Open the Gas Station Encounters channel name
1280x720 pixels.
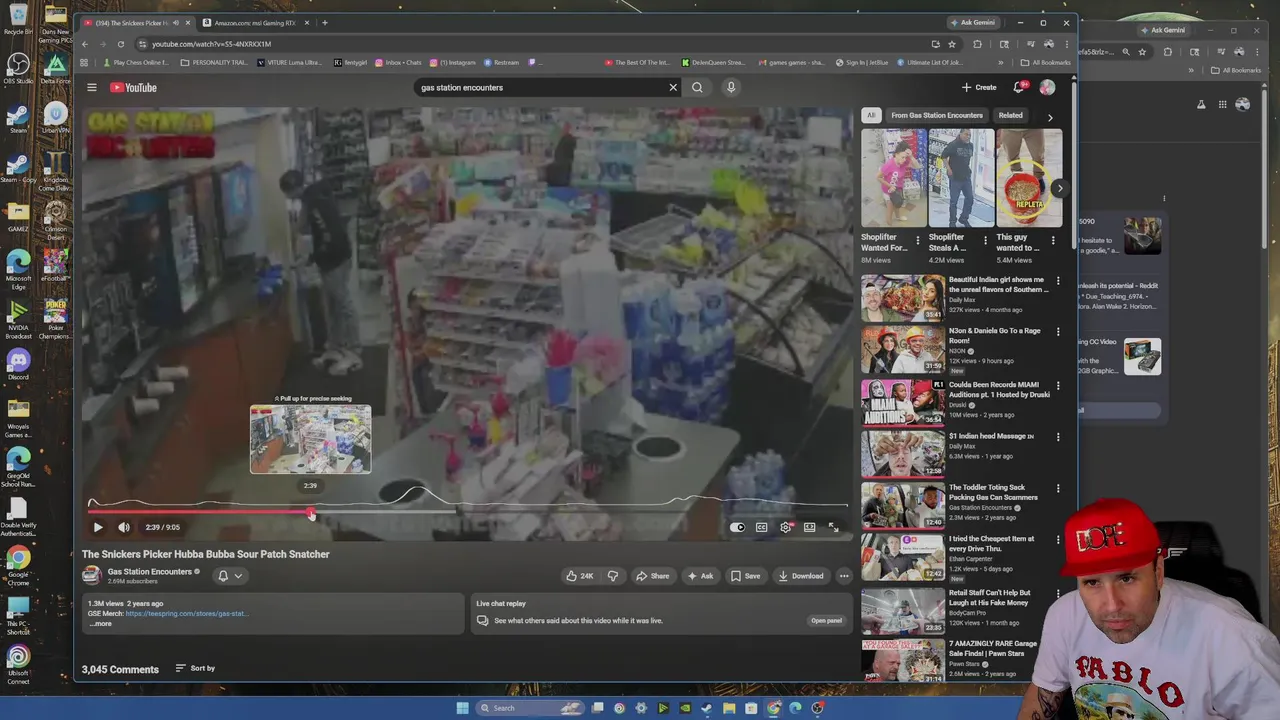pos(149,572)
